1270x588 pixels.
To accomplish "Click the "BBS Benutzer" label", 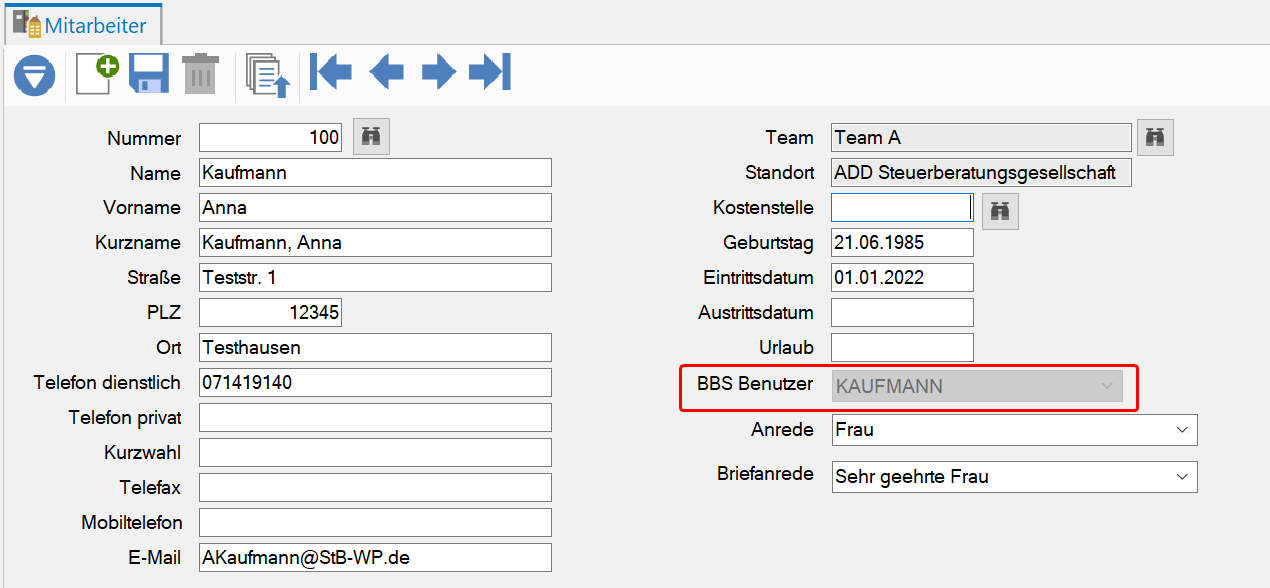I will (755, 384).
